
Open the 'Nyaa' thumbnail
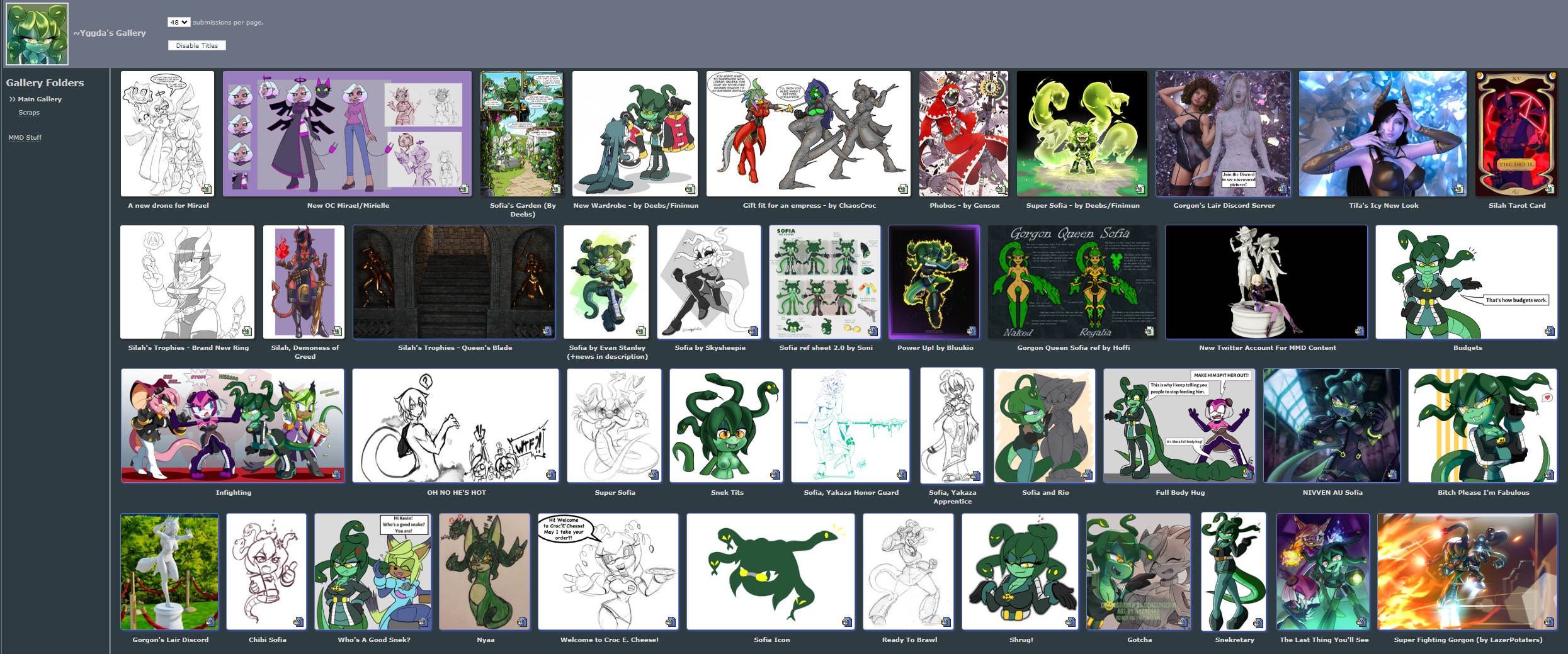[485, 572]
